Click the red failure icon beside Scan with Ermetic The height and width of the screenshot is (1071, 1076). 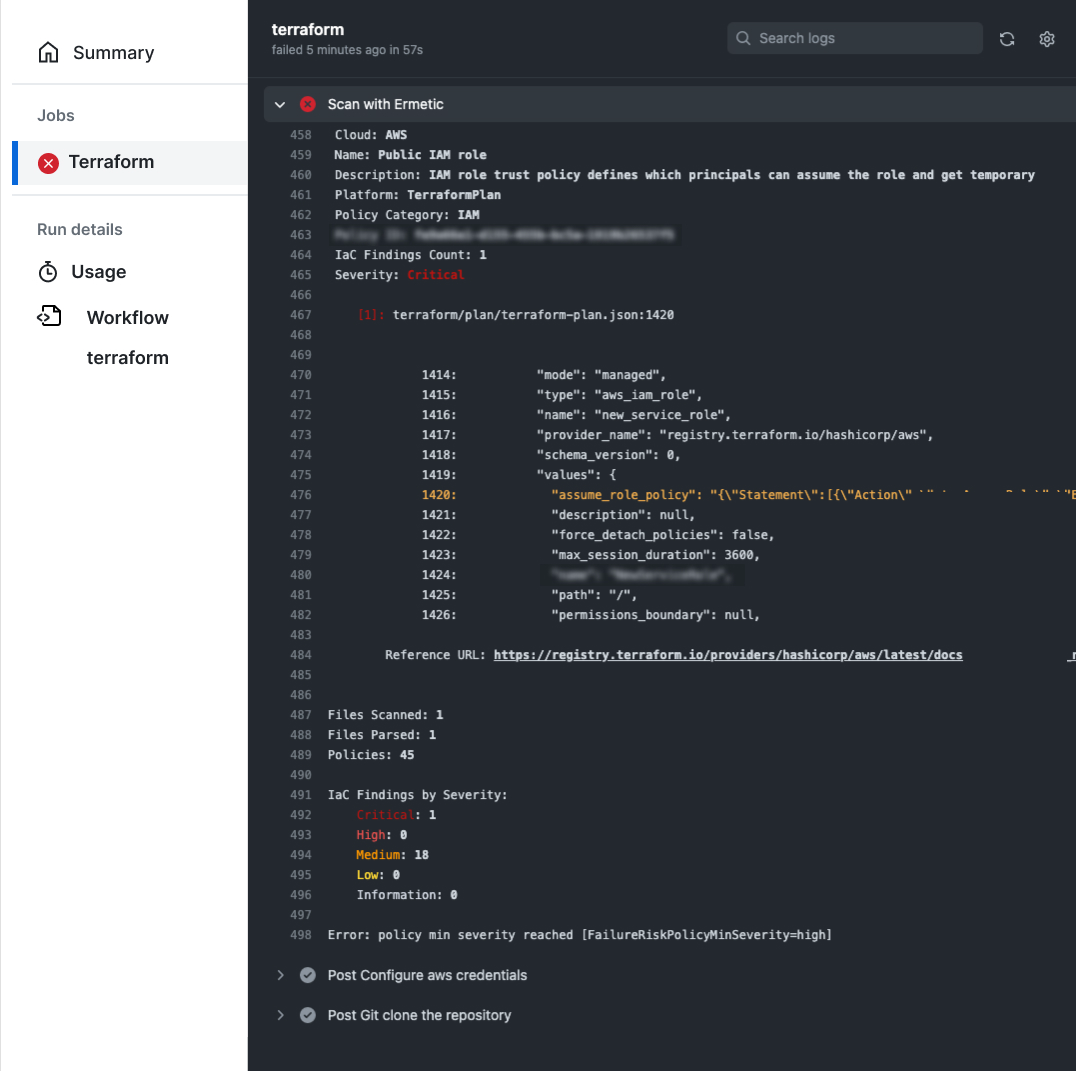pos(308,104)
